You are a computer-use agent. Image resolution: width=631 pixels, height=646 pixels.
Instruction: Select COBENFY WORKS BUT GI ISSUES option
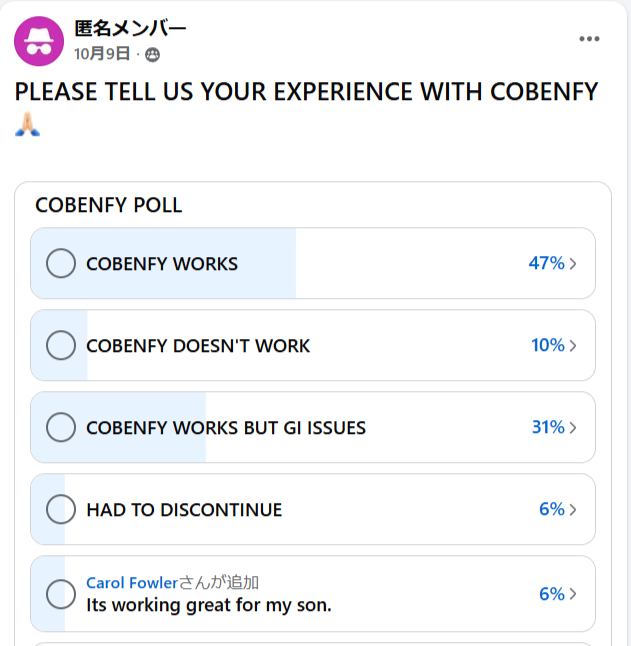point(61,428)
